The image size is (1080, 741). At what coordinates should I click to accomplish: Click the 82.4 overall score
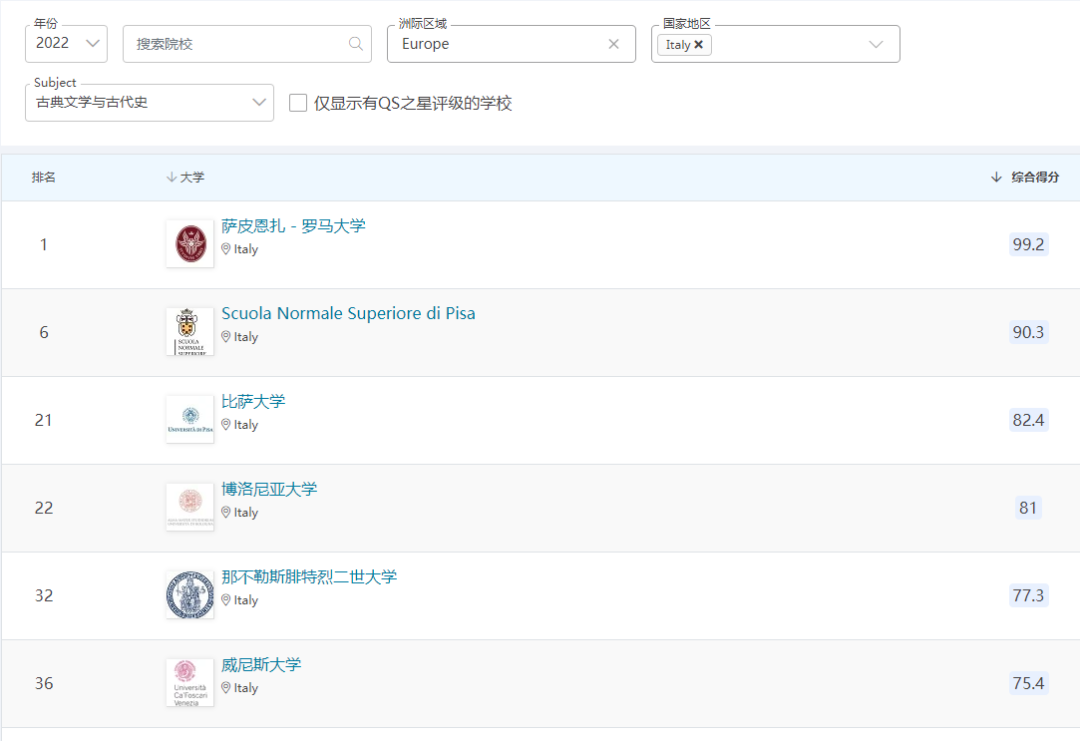click(1028, 420)
